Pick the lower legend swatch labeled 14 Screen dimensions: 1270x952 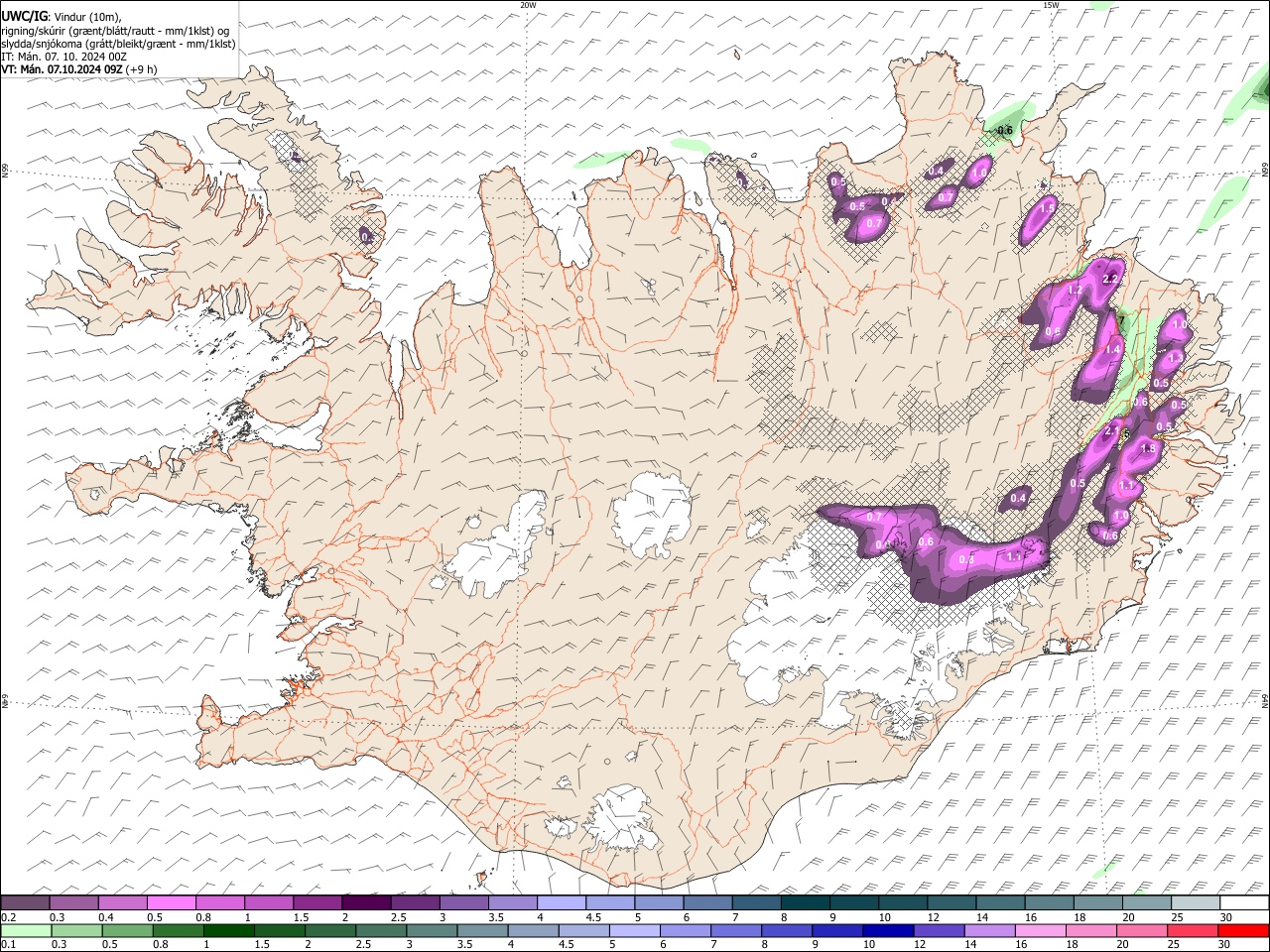click(990, 930)
